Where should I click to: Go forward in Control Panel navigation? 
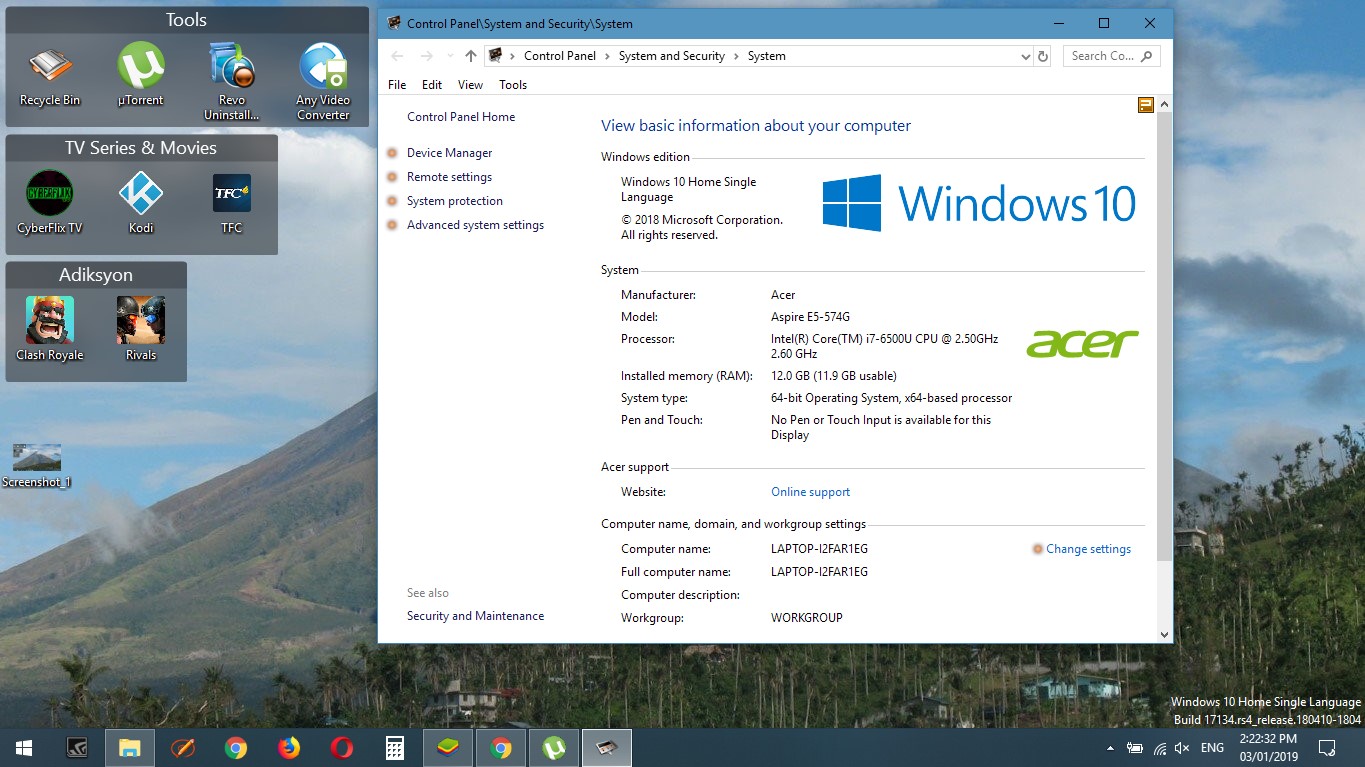pyautogui.click(x=427, y=56)
